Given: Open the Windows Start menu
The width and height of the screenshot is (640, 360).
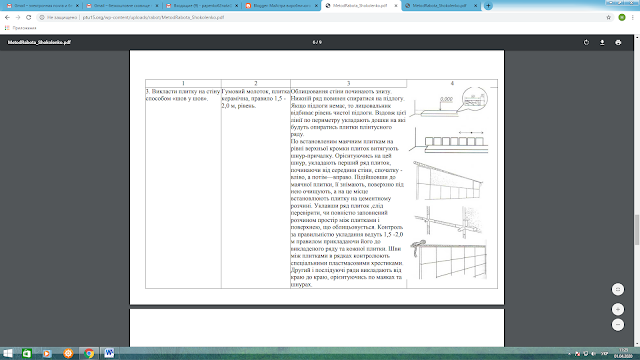Looking at the screenshot, I should click(7, 353).
